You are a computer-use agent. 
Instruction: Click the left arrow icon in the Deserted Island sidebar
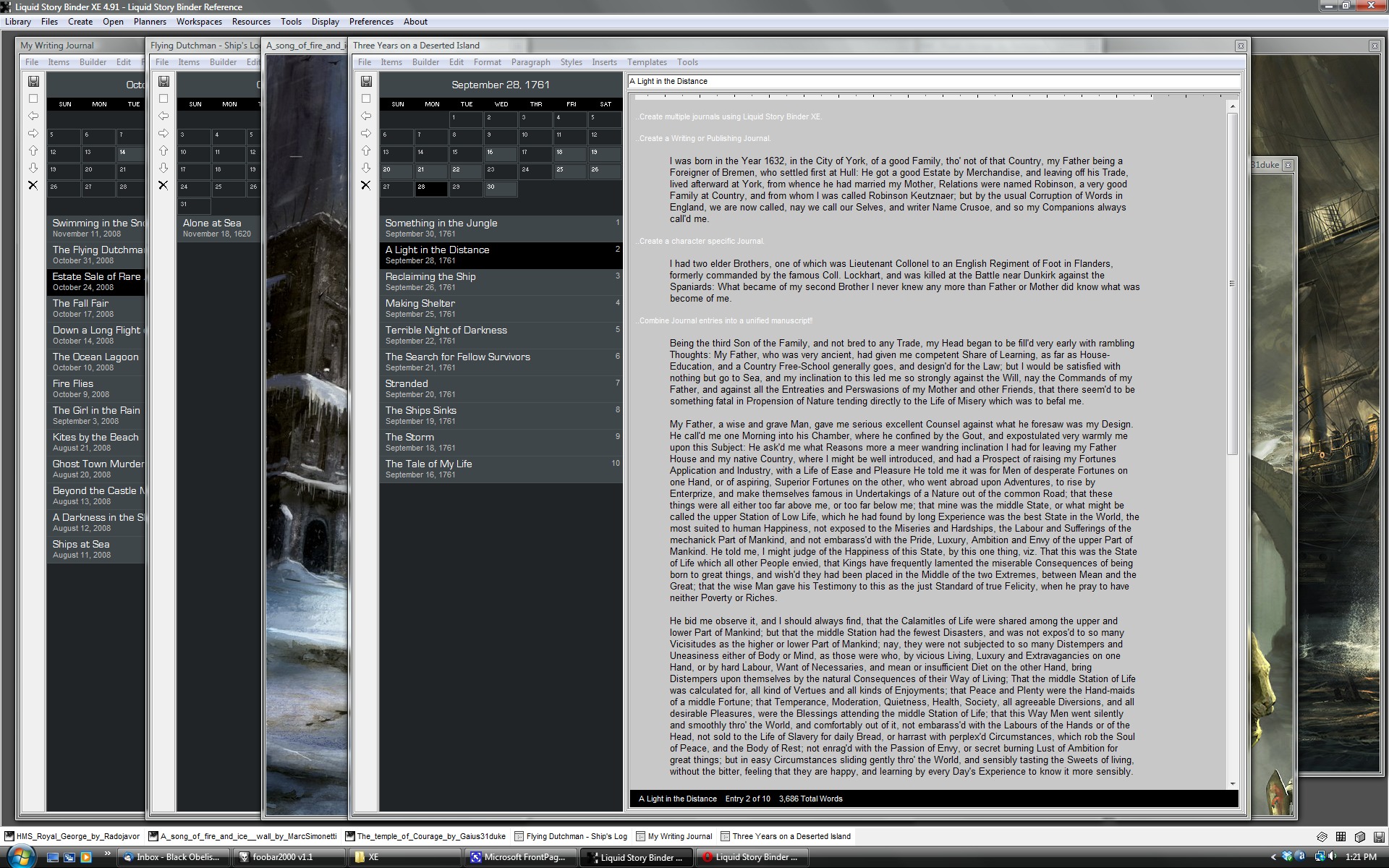[366, 116]
